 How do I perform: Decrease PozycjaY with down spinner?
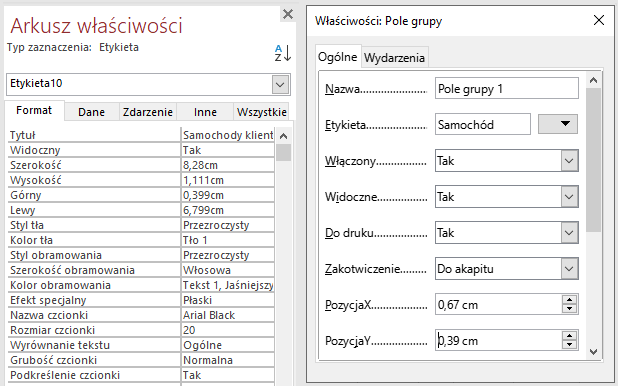coord(570,345)
